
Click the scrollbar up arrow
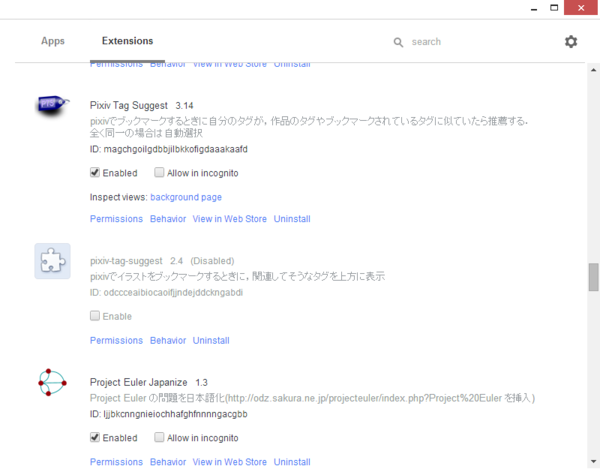593,70
